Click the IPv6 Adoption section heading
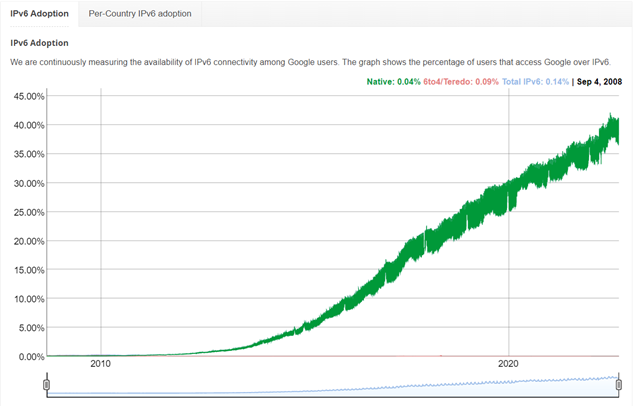Screen dimensions: 633x406 (39, 43)
